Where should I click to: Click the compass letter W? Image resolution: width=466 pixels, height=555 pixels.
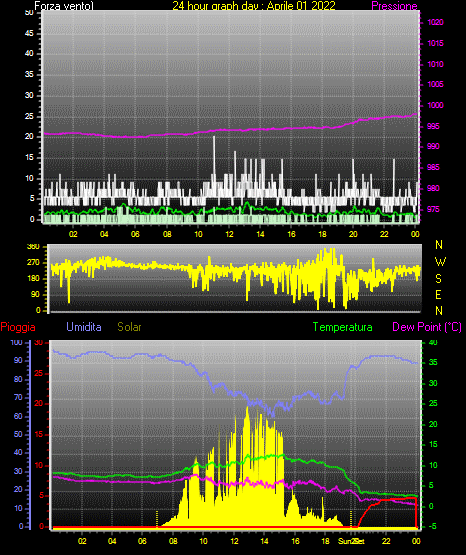[x=440, y=262]
